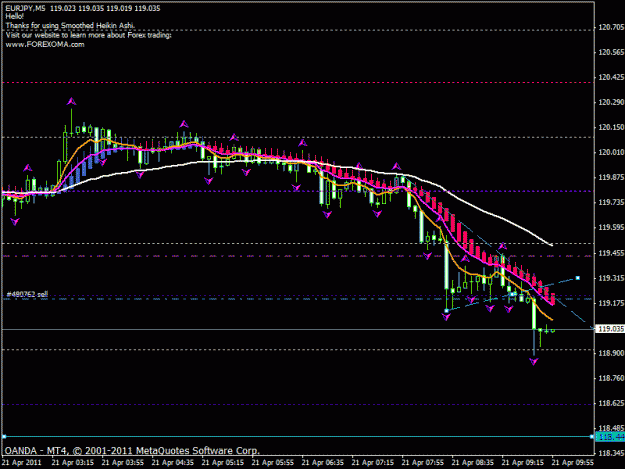Click the 'Visit our website to learn more' line

88,35
